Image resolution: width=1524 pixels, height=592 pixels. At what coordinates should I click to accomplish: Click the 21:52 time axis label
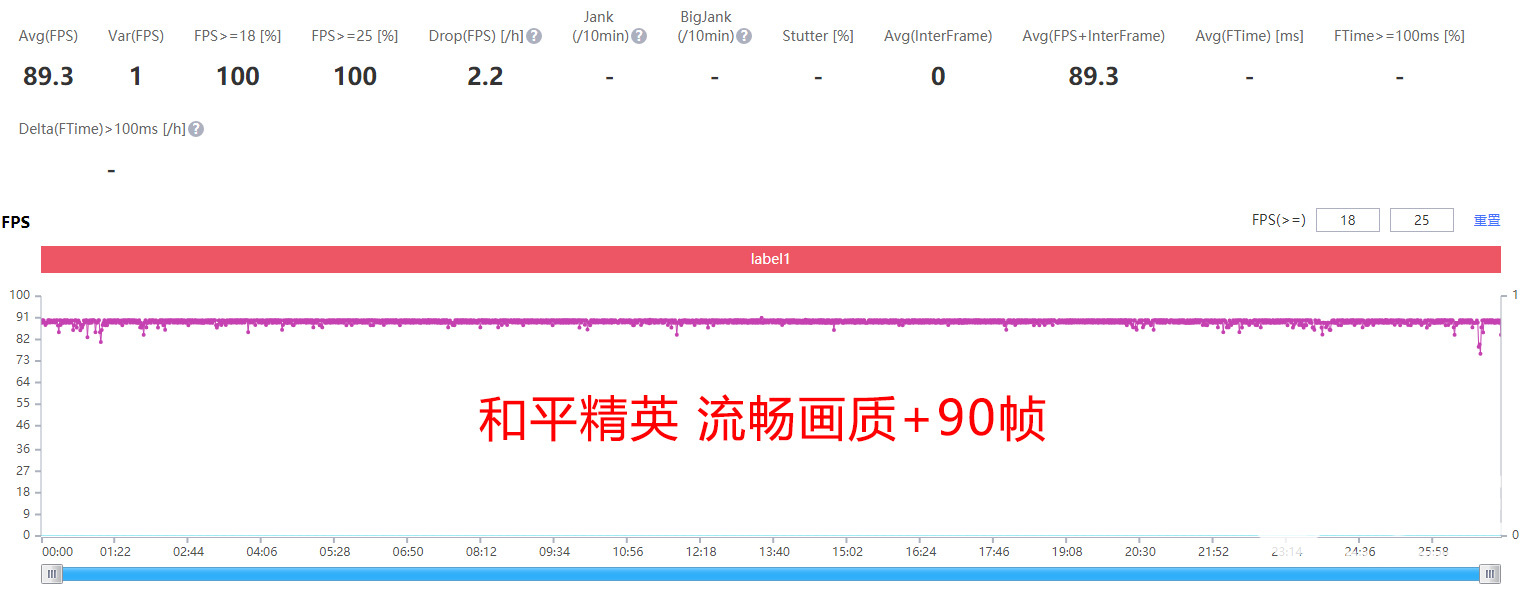1213,552
